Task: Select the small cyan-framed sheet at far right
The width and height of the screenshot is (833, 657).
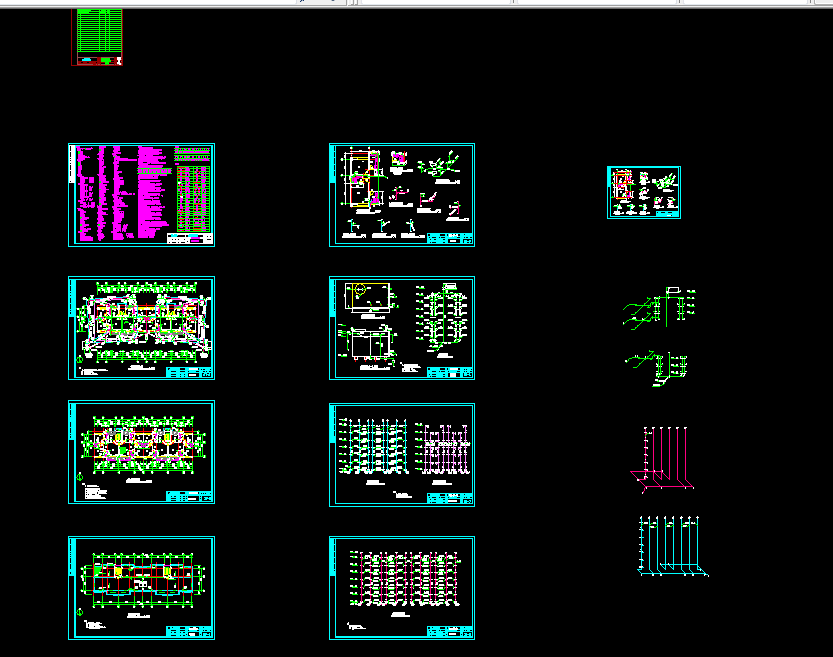Action: coord(644,192)
